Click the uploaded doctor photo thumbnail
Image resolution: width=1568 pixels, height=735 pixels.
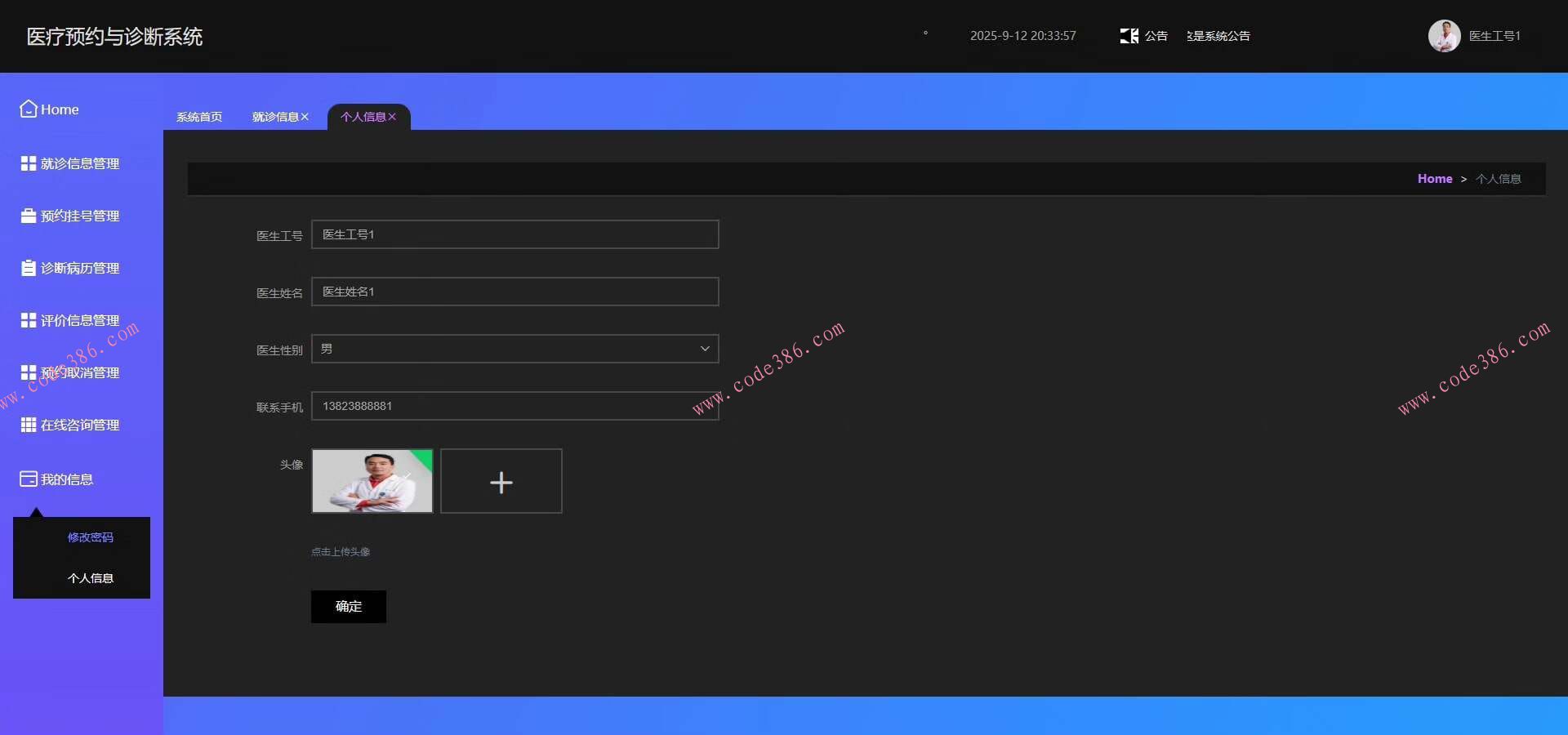click(x=372, y=481)
